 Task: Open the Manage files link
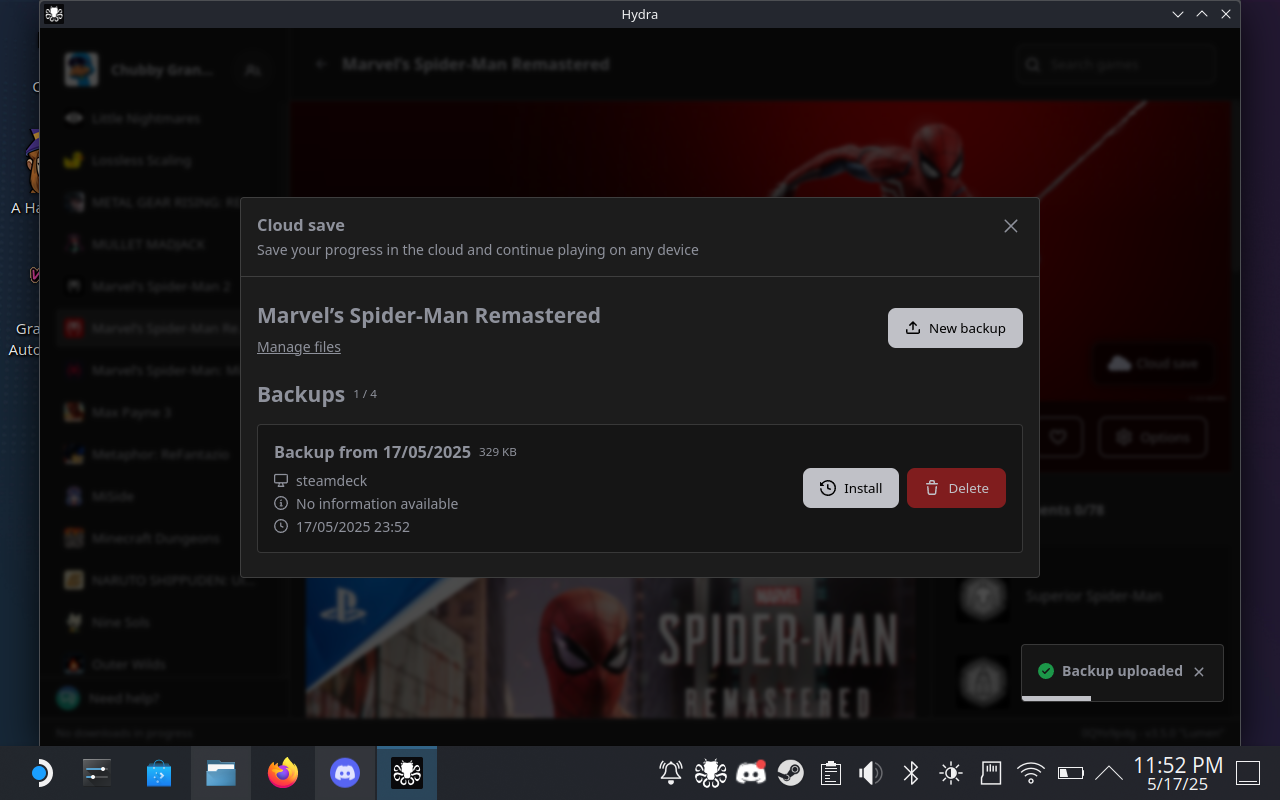click(x=299, y=347)
